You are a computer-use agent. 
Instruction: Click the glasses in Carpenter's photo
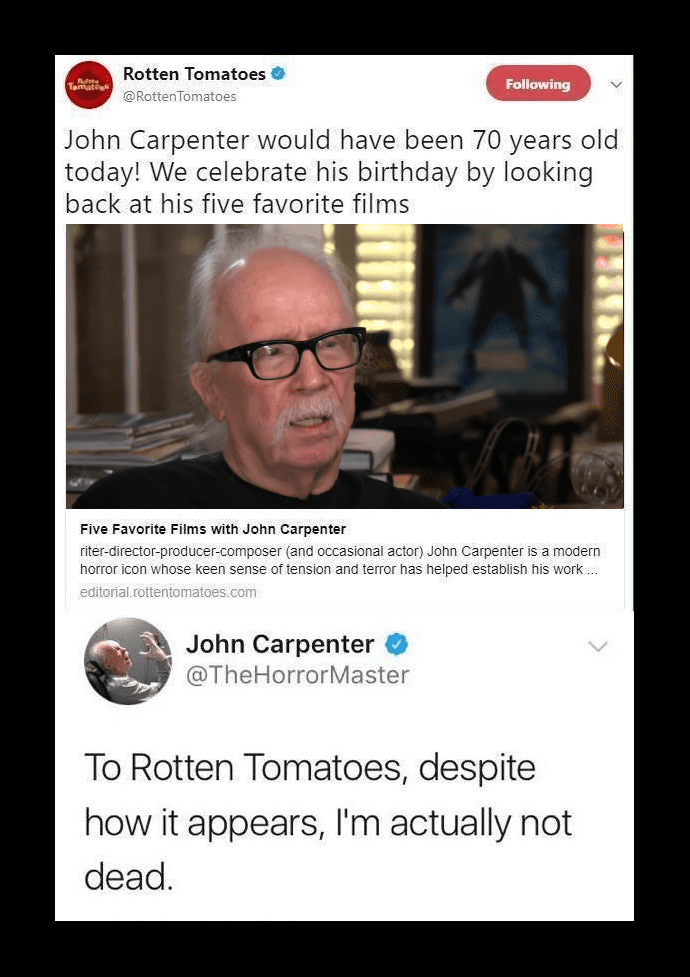tap(288, 353)
